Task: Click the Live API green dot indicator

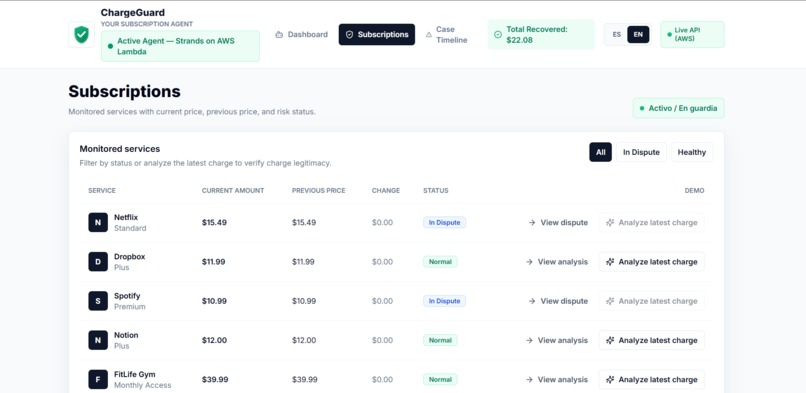Action: coord(669,34)
